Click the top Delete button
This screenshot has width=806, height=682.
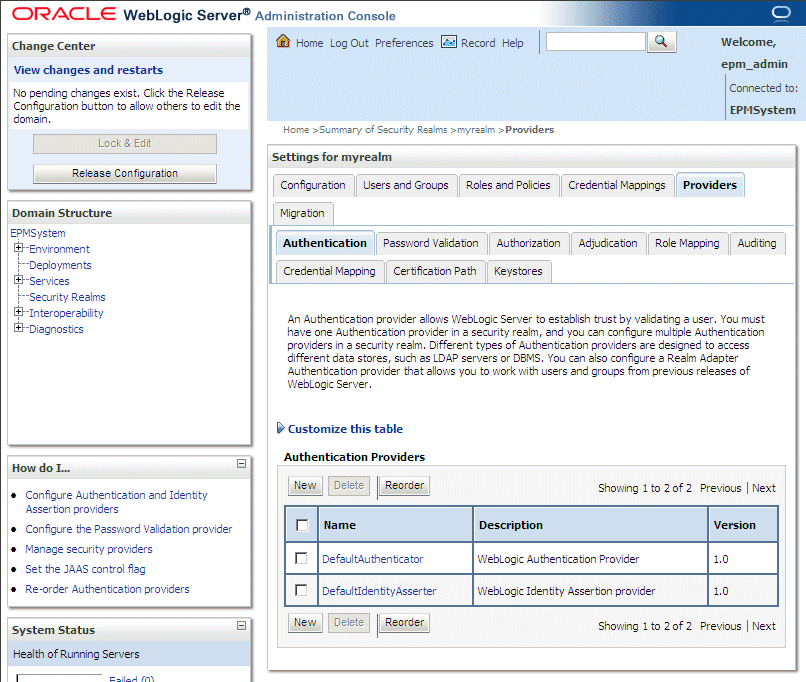click(349, 485)
